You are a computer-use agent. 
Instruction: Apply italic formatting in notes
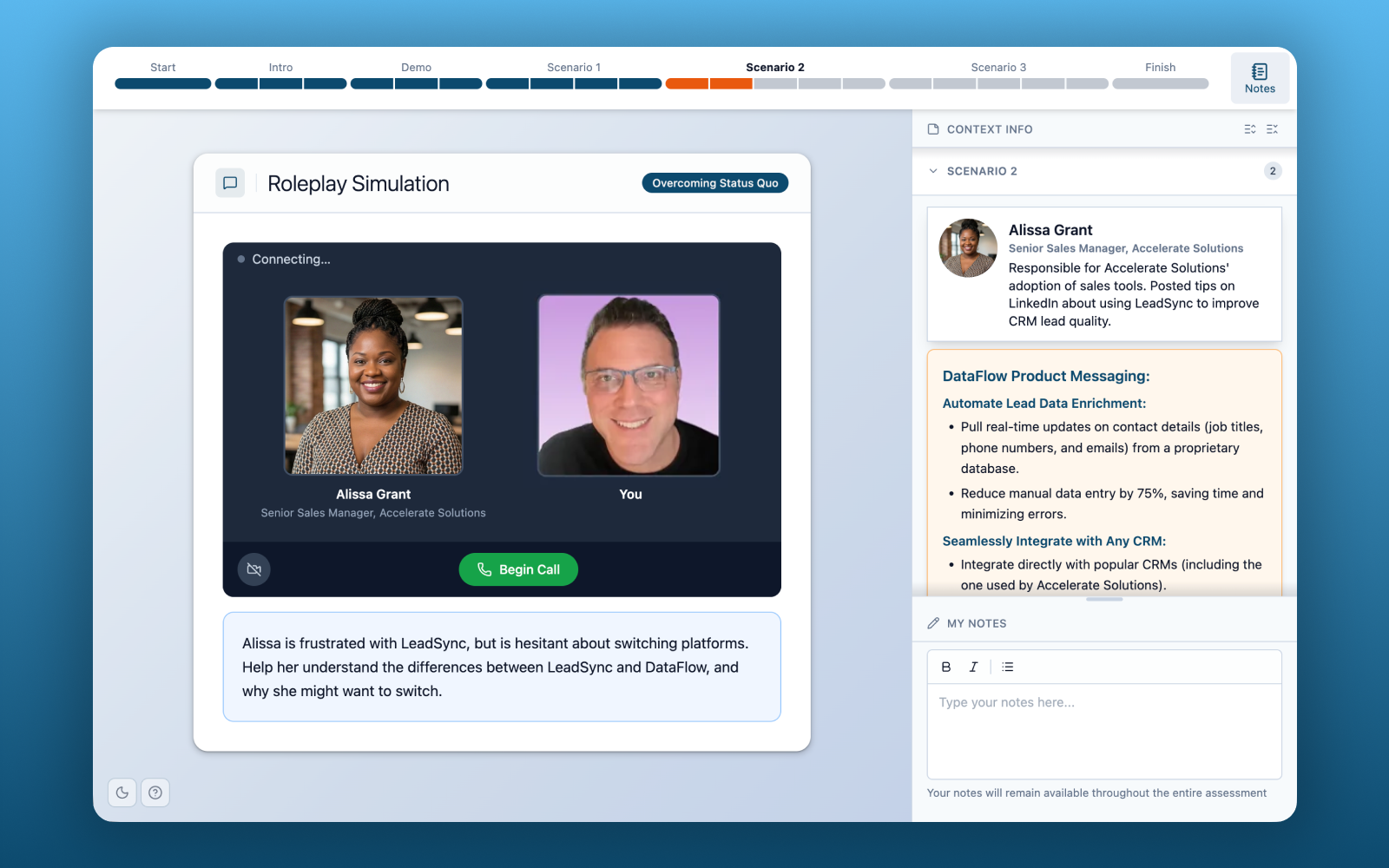point(973,667)
